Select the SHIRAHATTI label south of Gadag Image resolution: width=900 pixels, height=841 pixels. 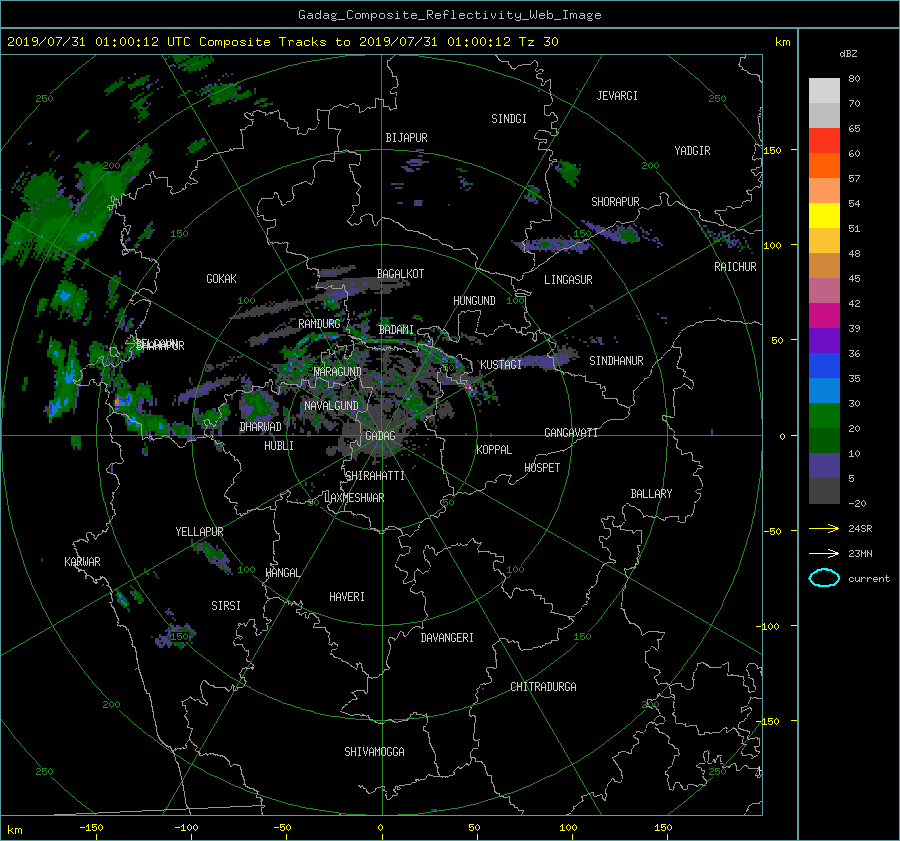(x=375, y=476)
